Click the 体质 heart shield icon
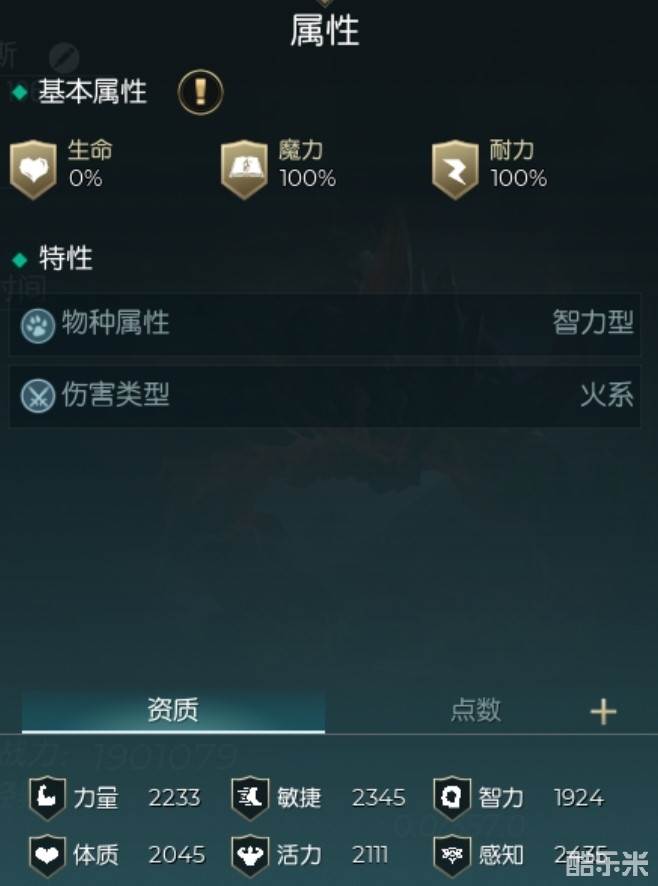The height and width of the screenshot is (886, 658). click(x=47, y=855)
